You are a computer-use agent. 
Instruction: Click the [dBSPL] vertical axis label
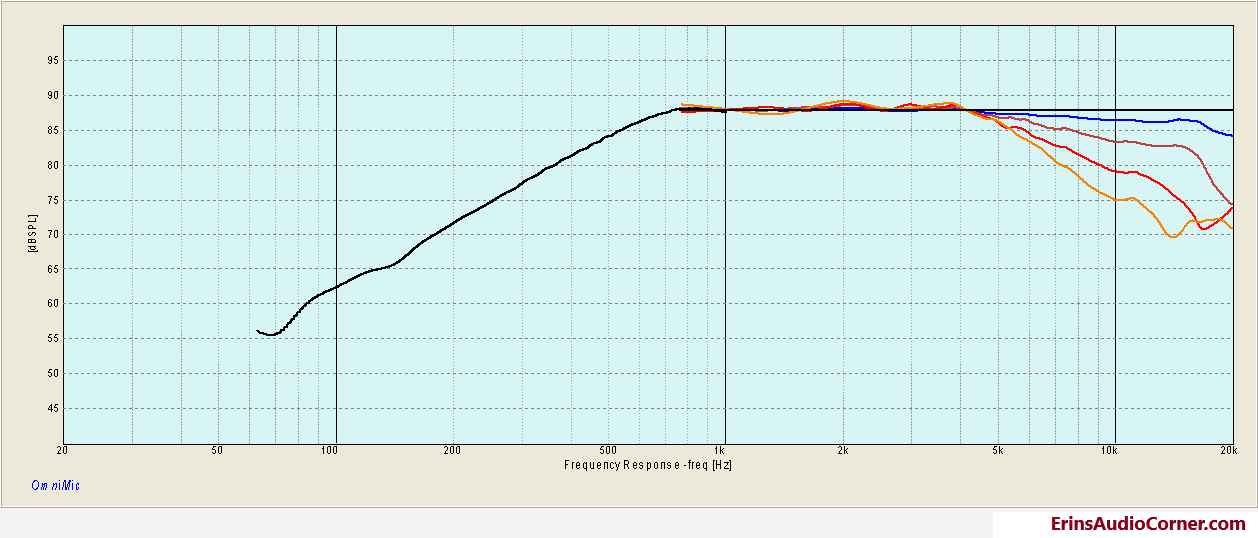point(35,233)
